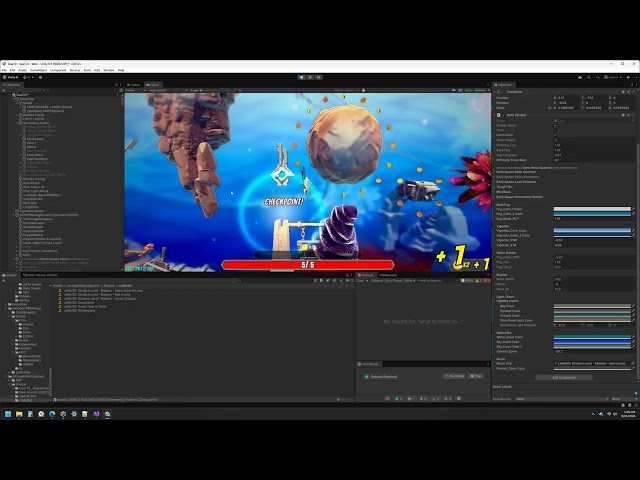Open the Layers dropdown
The width and height of the screenshot is (640, 480).
pyautogui.click(x=613, y=77)
